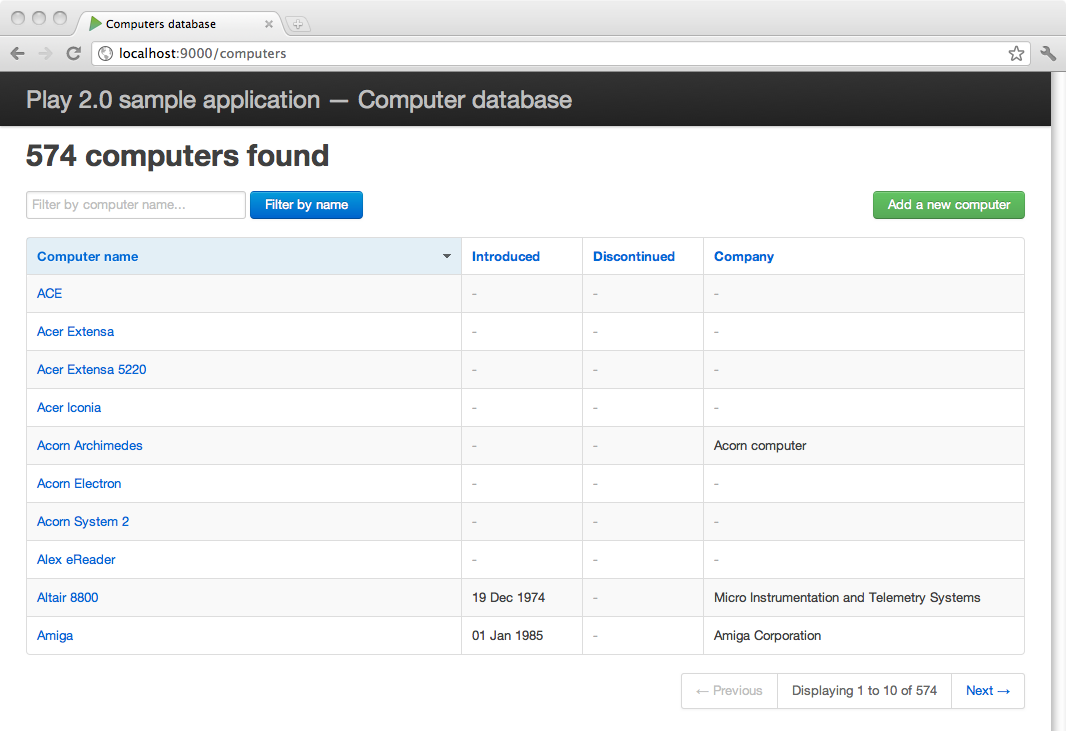Open the Altair 8800 computer link
The image size is (1066, 731).
[68, 598]
